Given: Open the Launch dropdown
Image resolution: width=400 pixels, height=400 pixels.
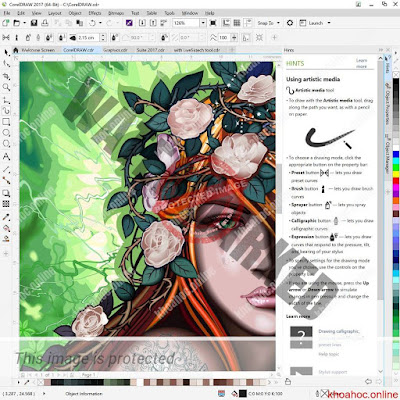Looking at the screenshot, I should click(315, 23).
